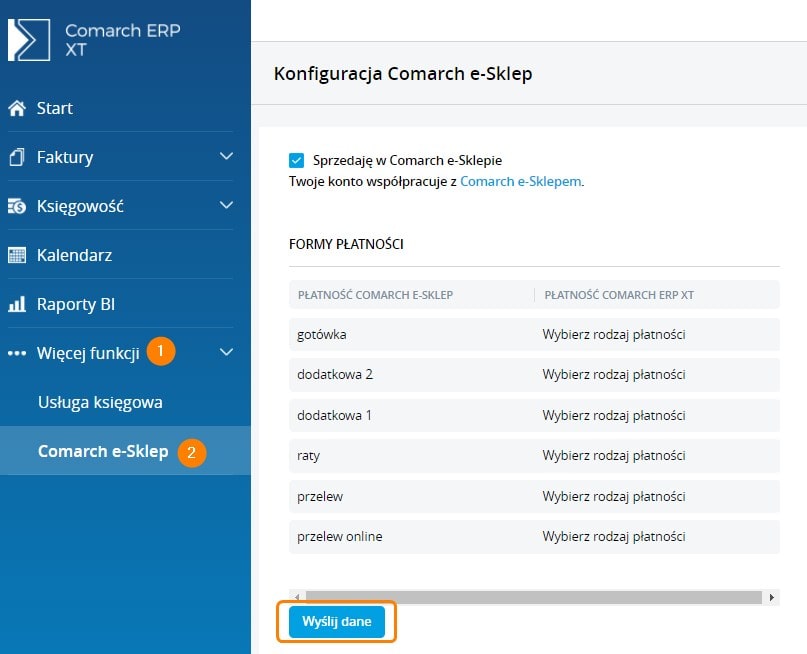Expand the Księgowość menu chevron
This screenshot has height=654, width=807.
point(227,206)
